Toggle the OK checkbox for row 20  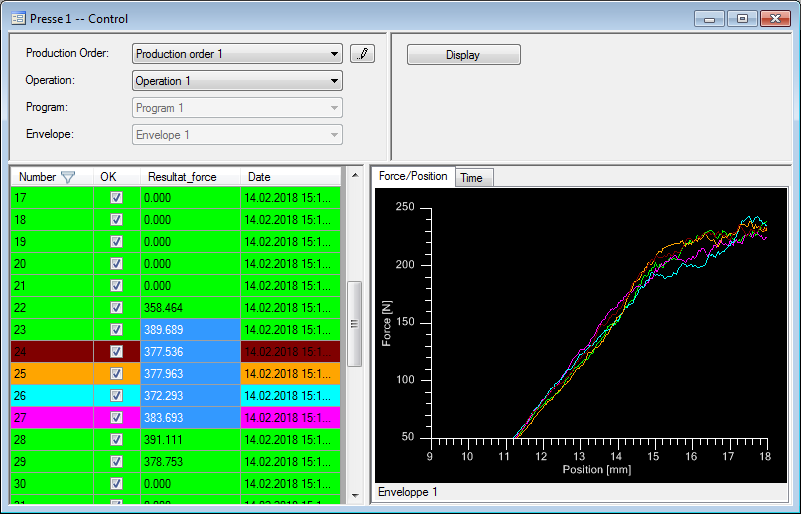coord(116,264)
